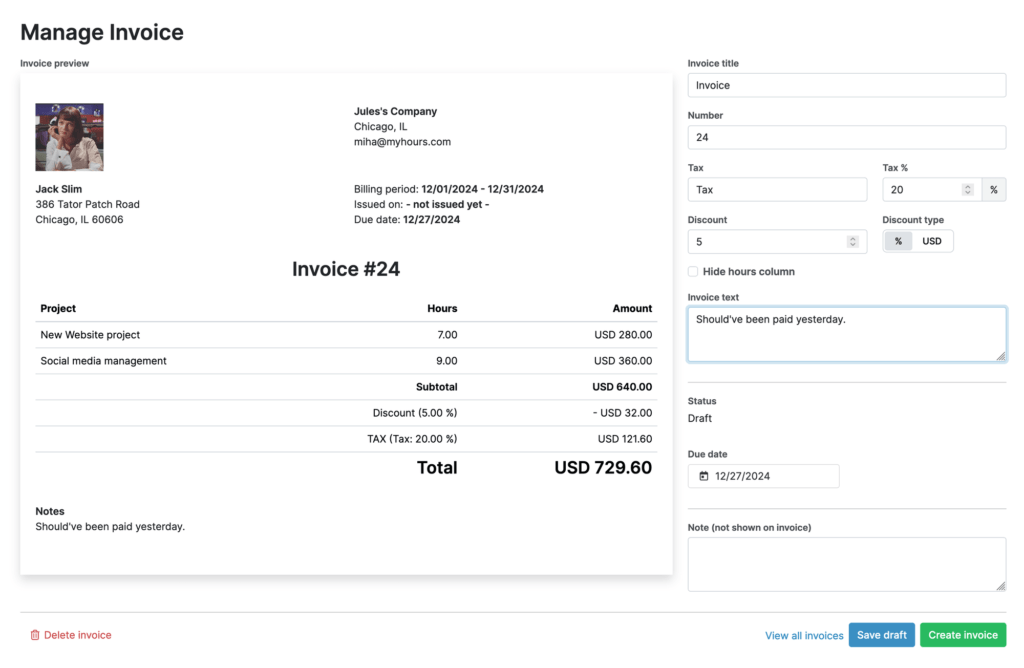Image resolution: width=1024 pixels, height=668 pixels.
Task: Click the Invoice text resize handle corner
Action: click(x=1001, y=356)
